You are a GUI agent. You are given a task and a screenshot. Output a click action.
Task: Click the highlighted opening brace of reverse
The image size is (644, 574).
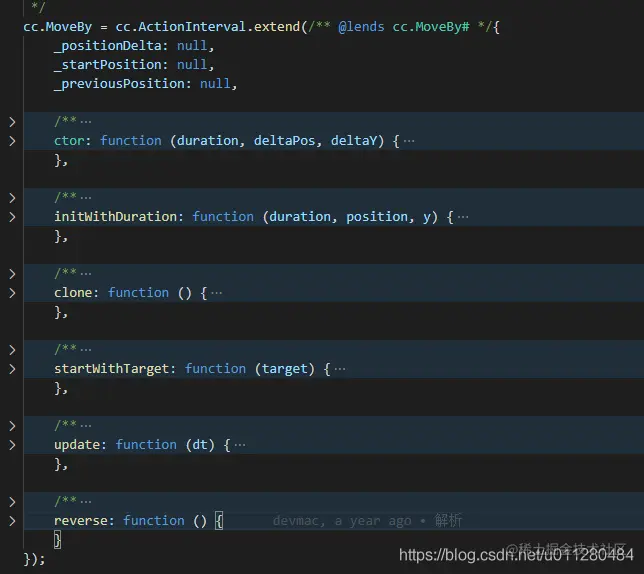219,521
